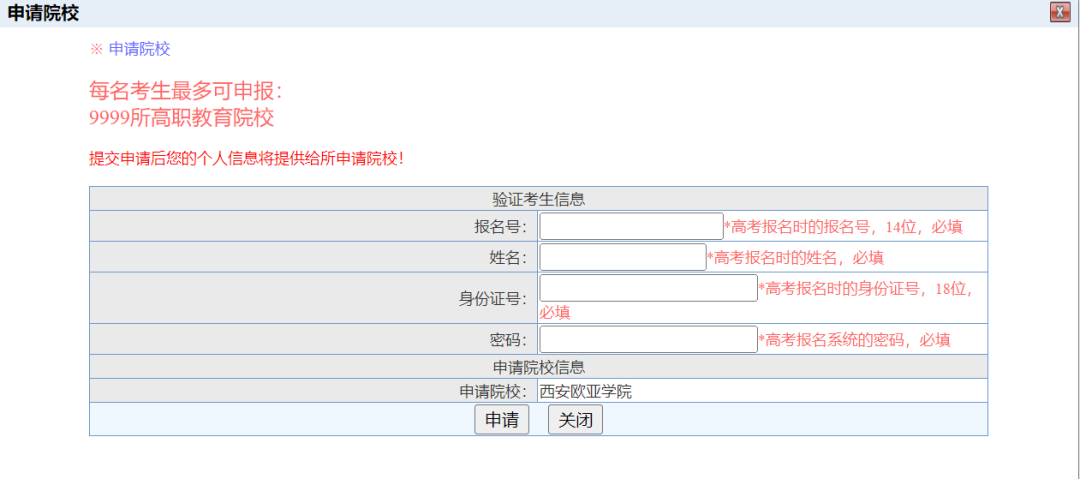This screenshot has width=1080, height=479.
Task: Click the 关闭 button
Action: [575, 420]
